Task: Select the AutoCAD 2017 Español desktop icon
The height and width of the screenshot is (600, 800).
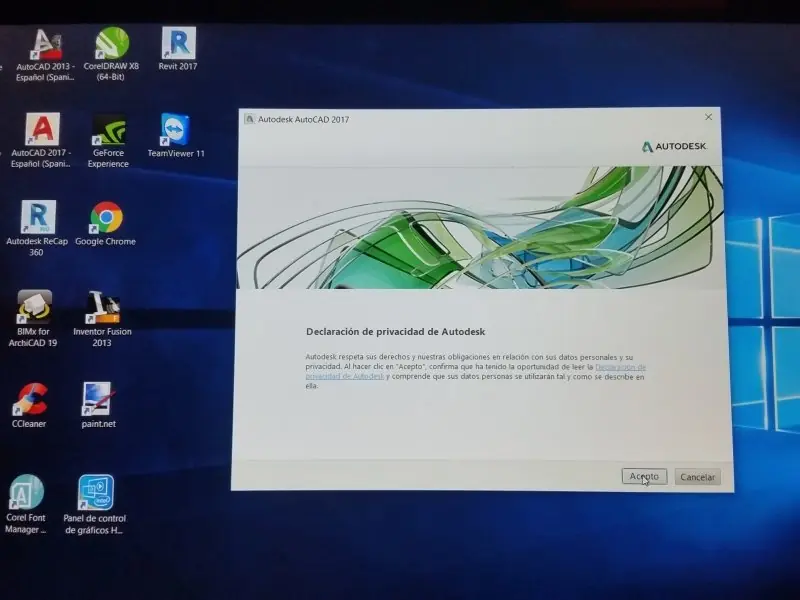Action: click(42, 141)
